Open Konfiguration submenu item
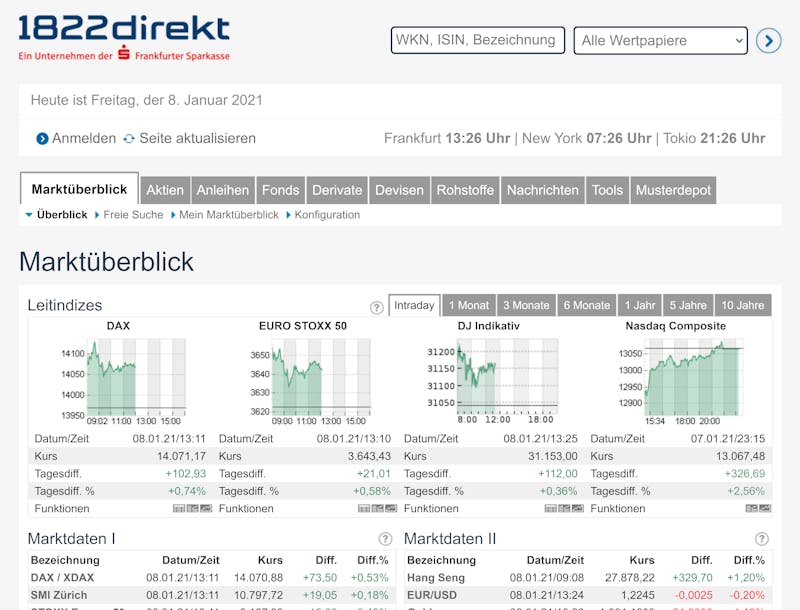 (x=327, y=215)
